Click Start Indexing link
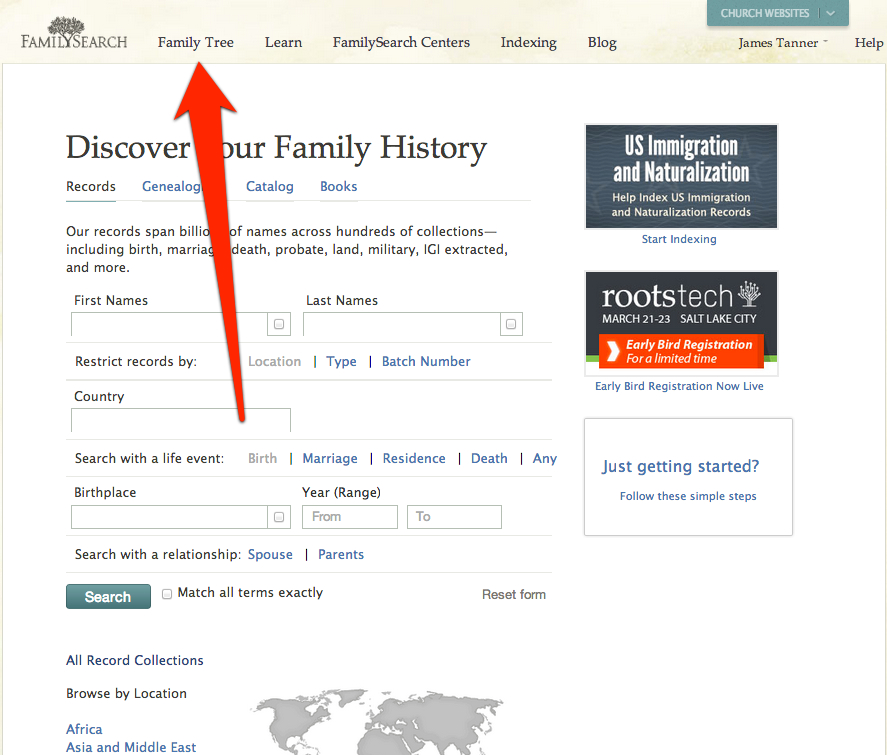The width and height of the screenshot is (887, 755). [x=679, y=239]
